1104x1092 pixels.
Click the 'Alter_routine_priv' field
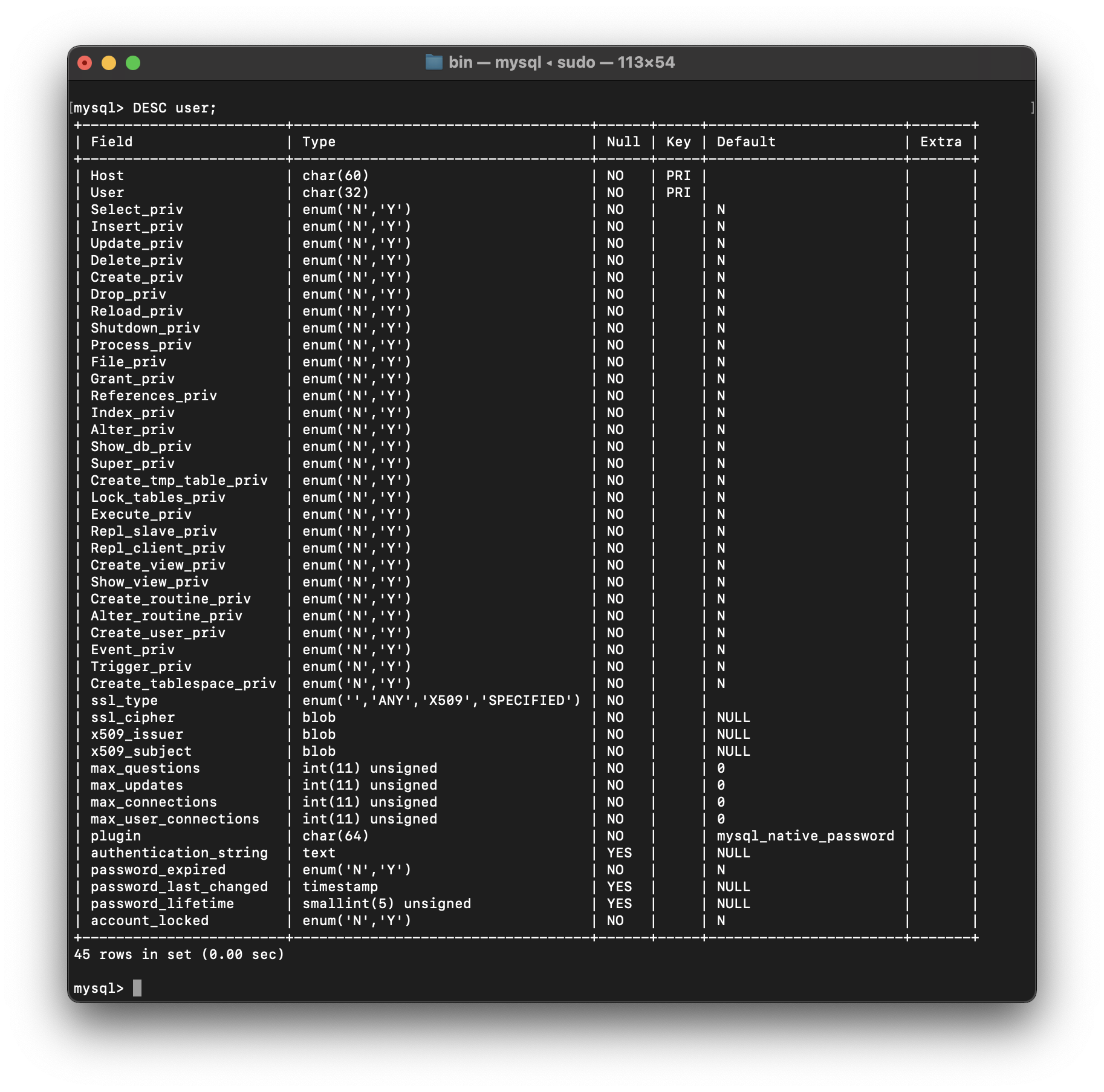point(166,616)
